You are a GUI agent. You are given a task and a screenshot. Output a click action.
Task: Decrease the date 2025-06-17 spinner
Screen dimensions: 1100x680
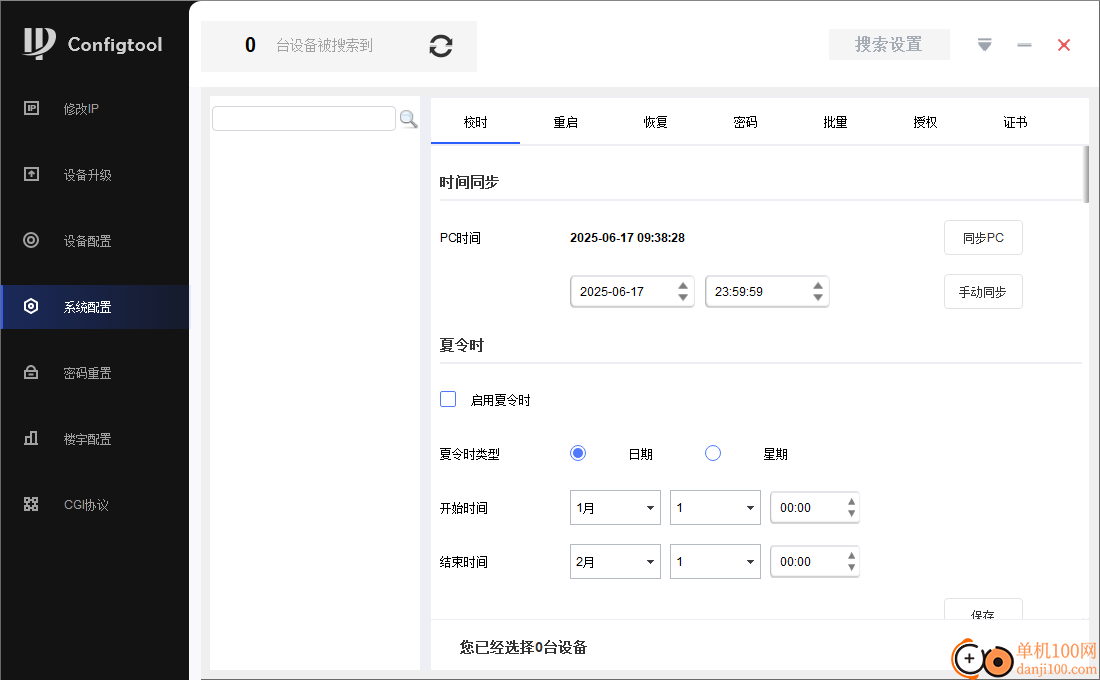click(683, 298)
